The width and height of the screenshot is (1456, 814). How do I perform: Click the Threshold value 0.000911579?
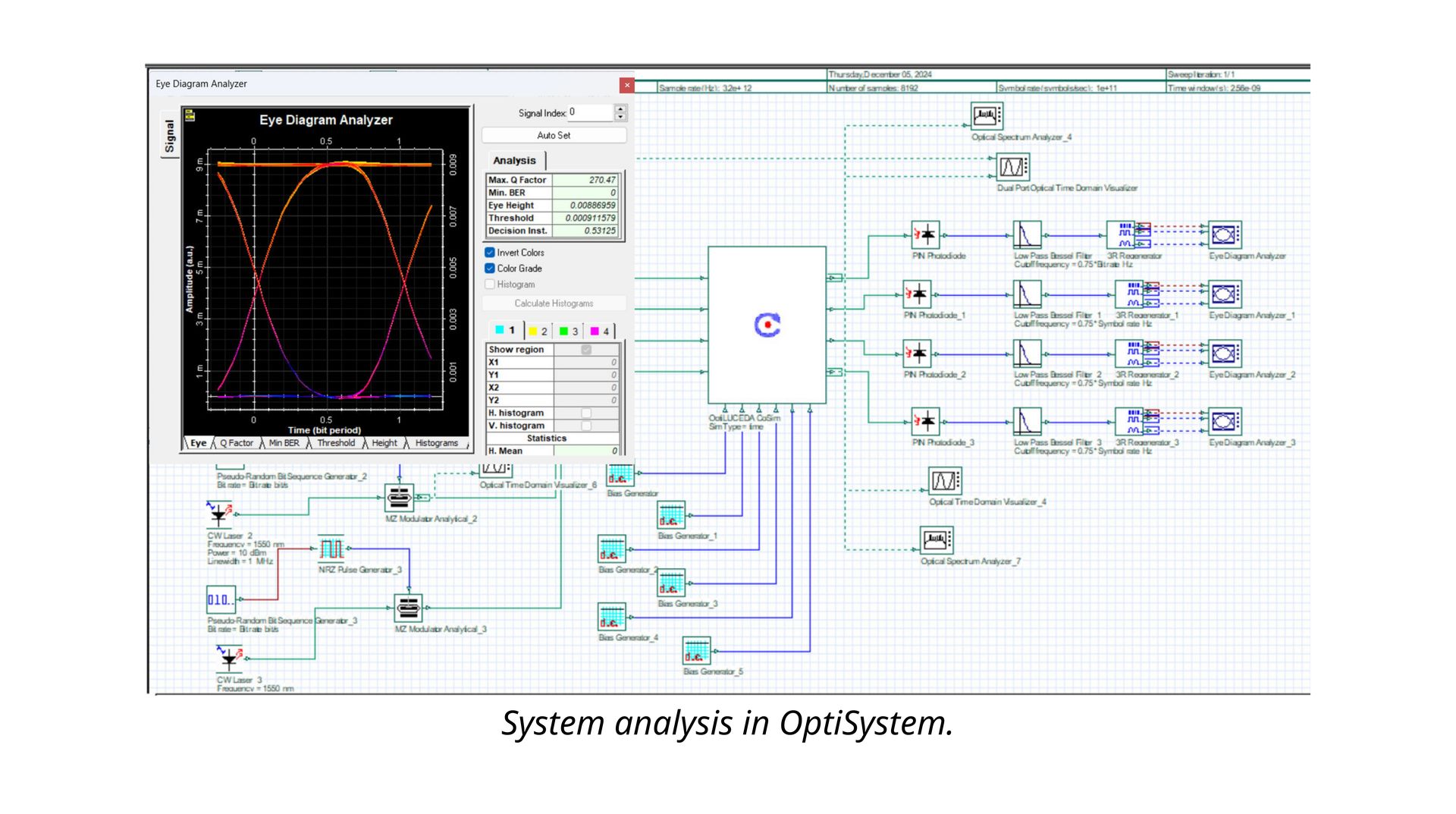[585, 218]
